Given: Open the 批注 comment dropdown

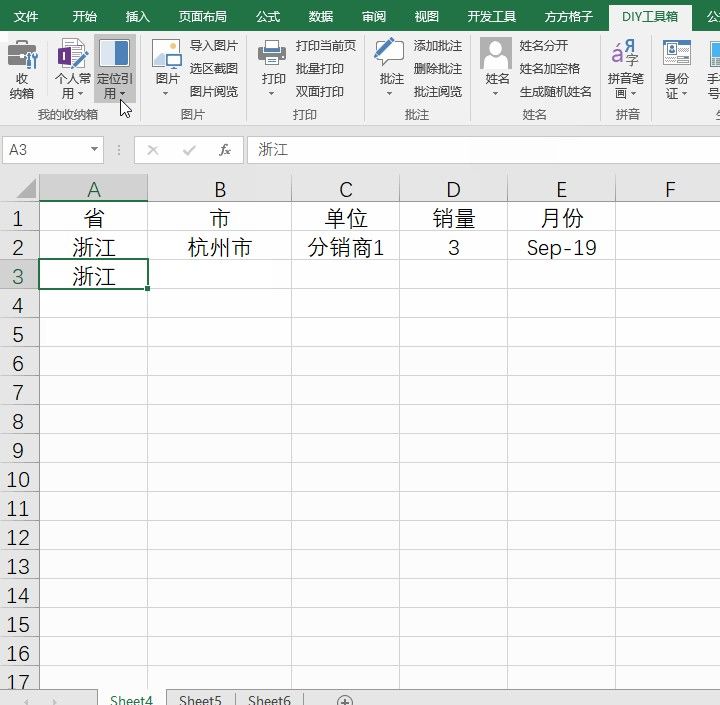Looking at the screenshot, I should coord(390,69).
